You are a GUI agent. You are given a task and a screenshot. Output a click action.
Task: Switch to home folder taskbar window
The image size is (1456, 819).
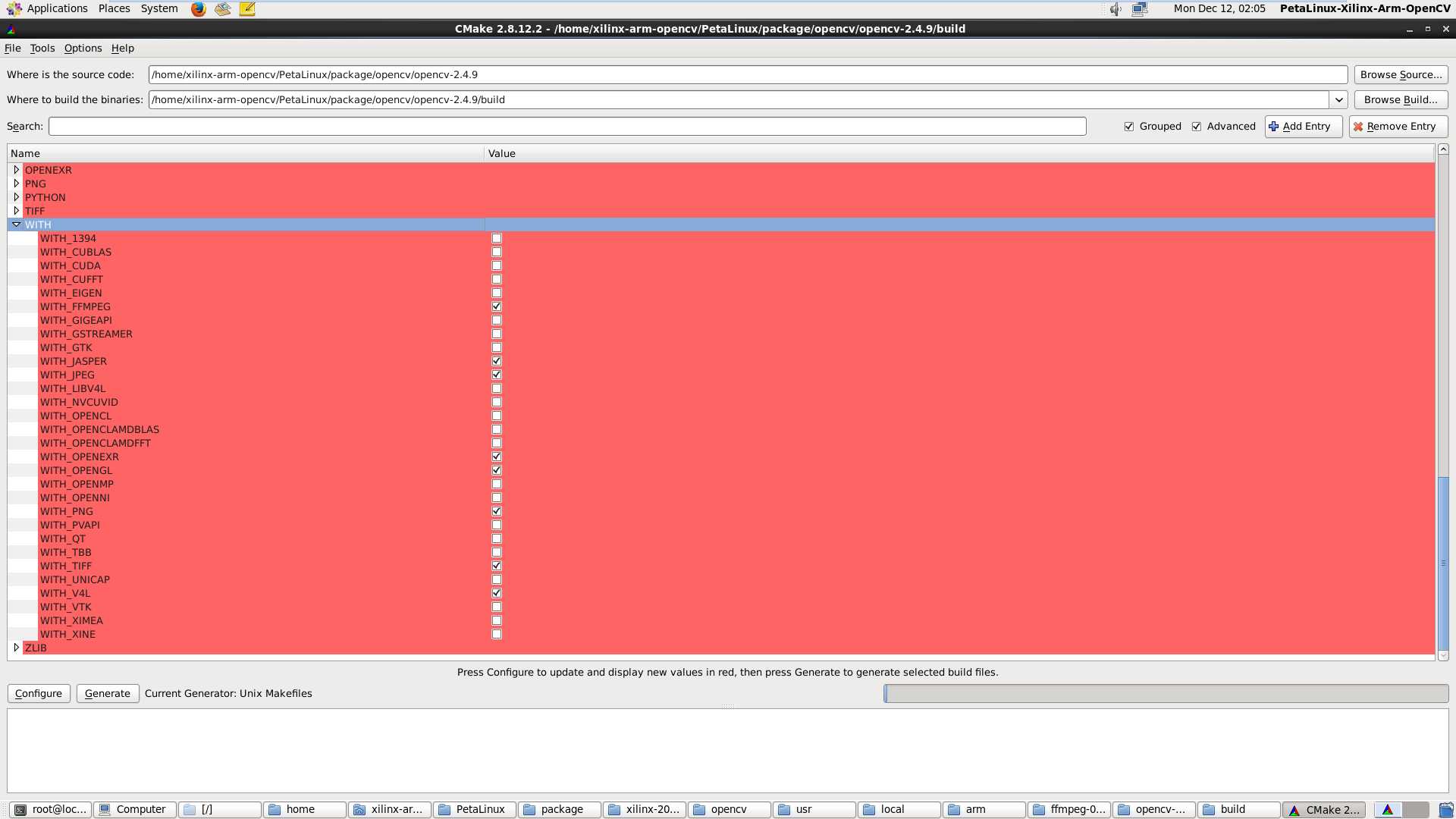pyautogui.click(x=305, y=810)
